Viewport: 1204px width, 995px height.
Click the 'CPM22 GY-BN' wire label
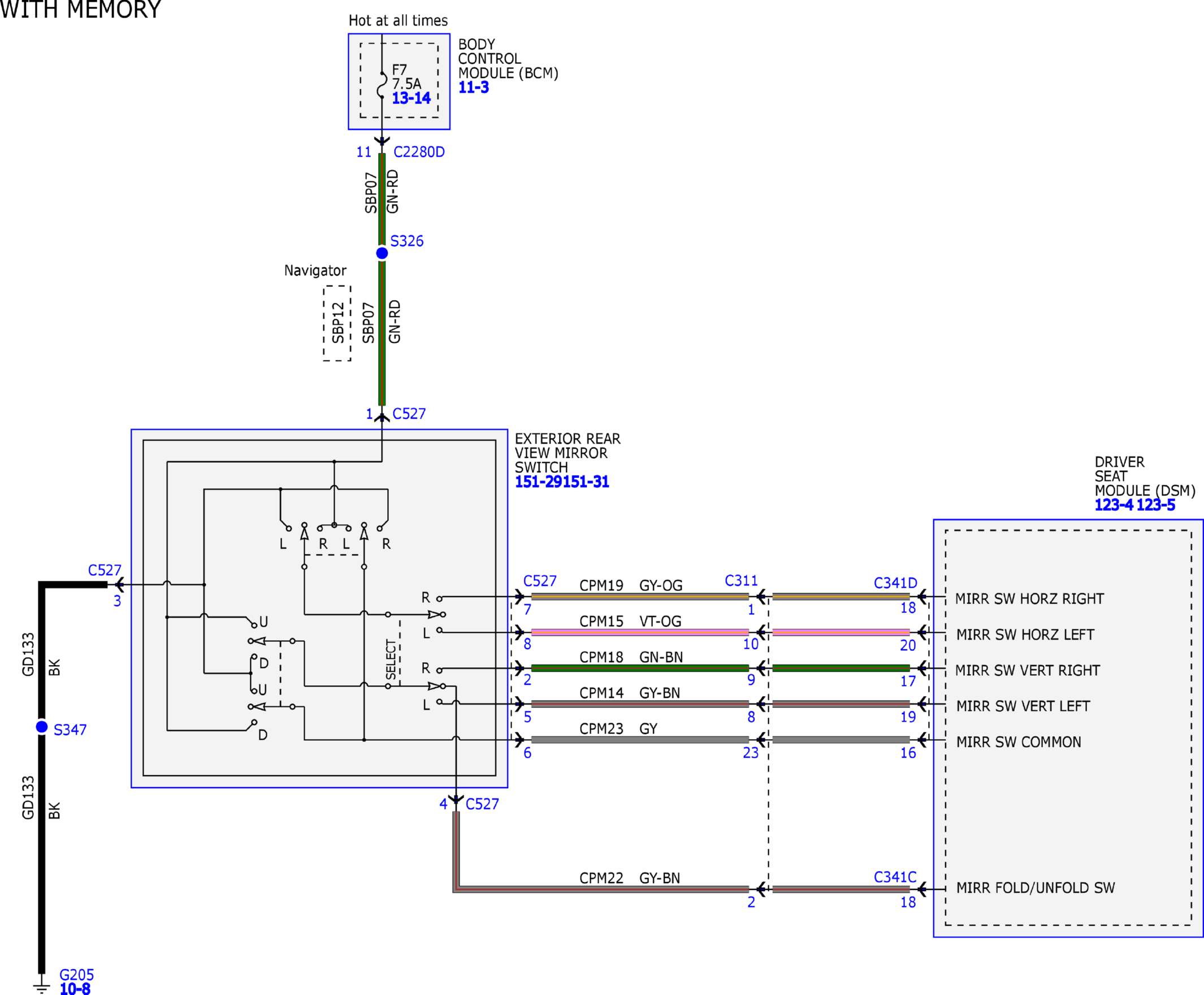(630, 878)
